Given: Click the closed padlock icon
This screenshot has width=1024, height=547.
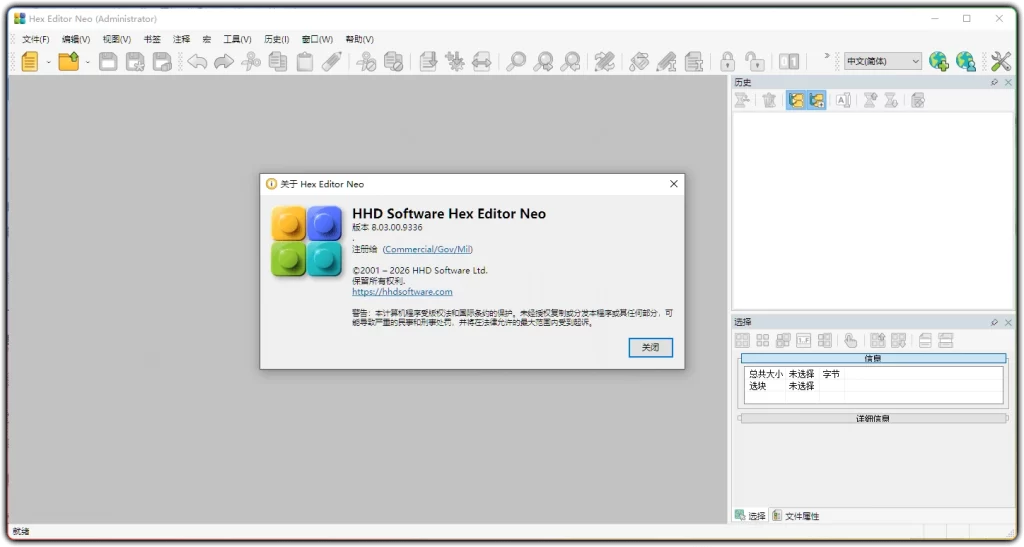Looking at the screenshot, I should 728,61.
